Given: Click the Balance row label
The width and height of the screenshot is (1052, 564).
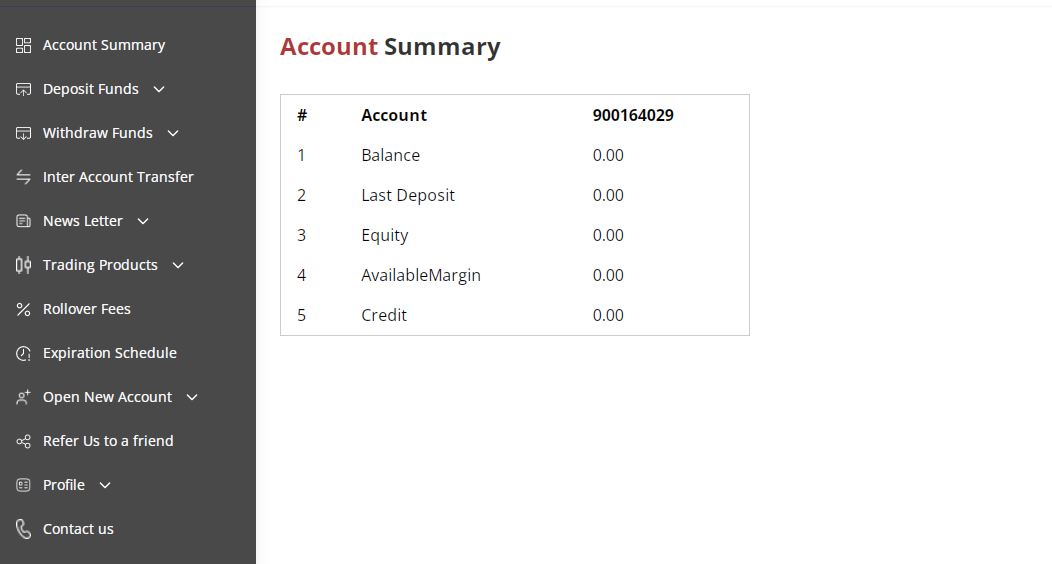Looking at the screenshot, I should pos(390,155).
